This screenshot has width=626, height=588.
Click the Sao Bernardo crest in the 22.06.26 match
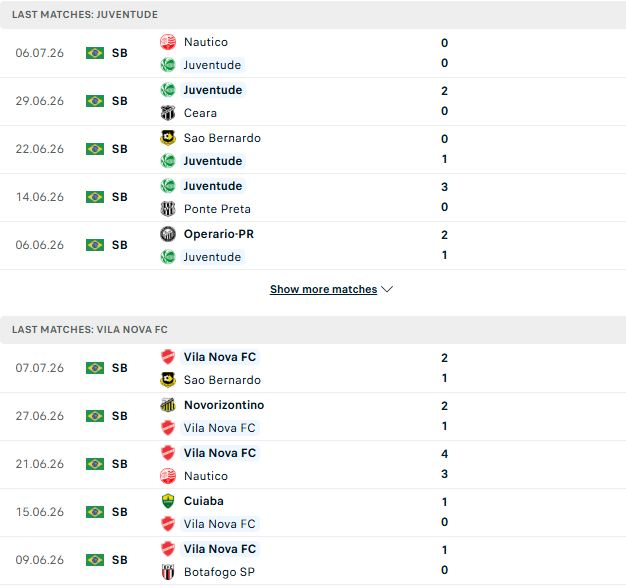[x=168, y=138]
